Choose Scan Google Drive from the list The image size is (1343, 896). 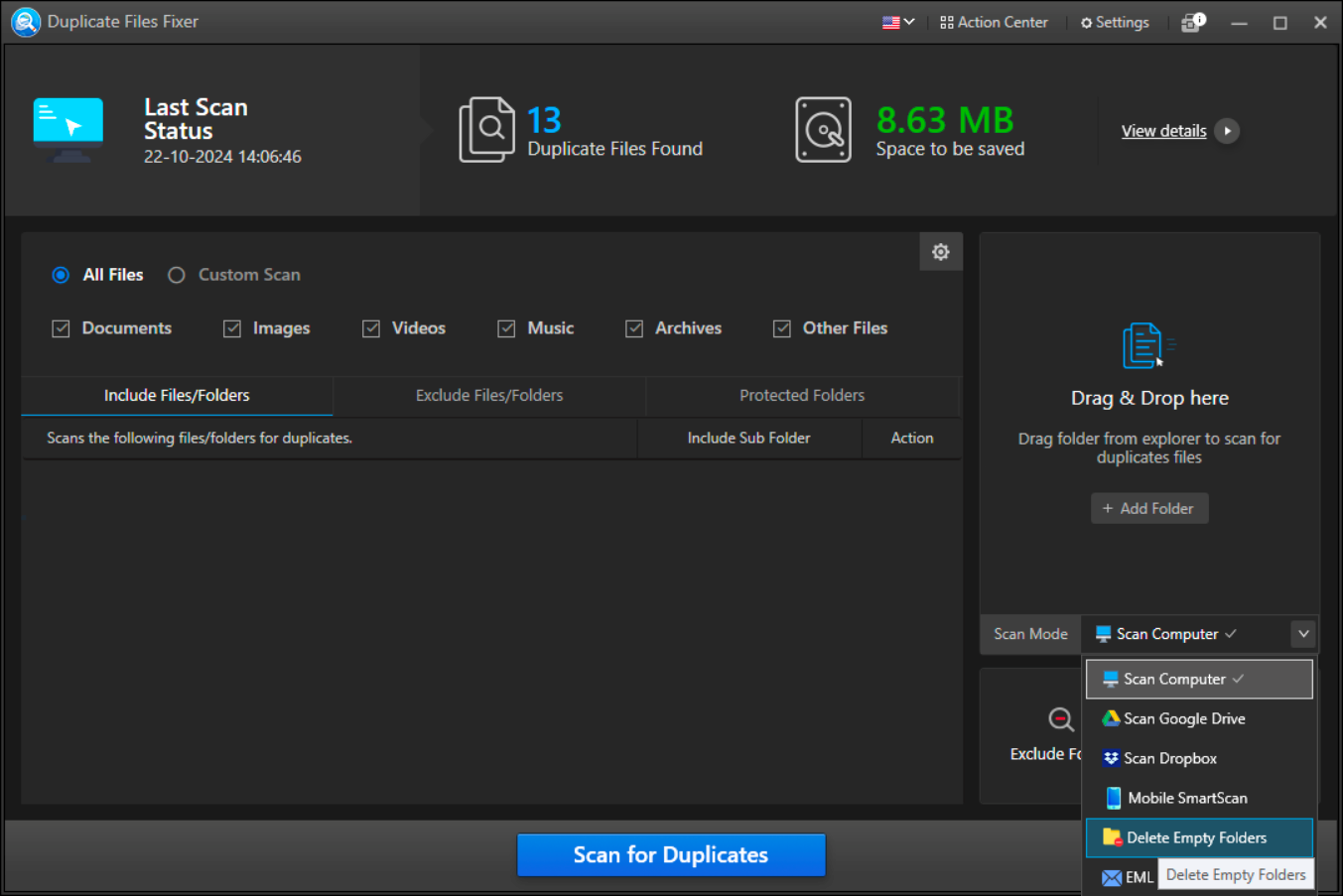(1183, 718)
